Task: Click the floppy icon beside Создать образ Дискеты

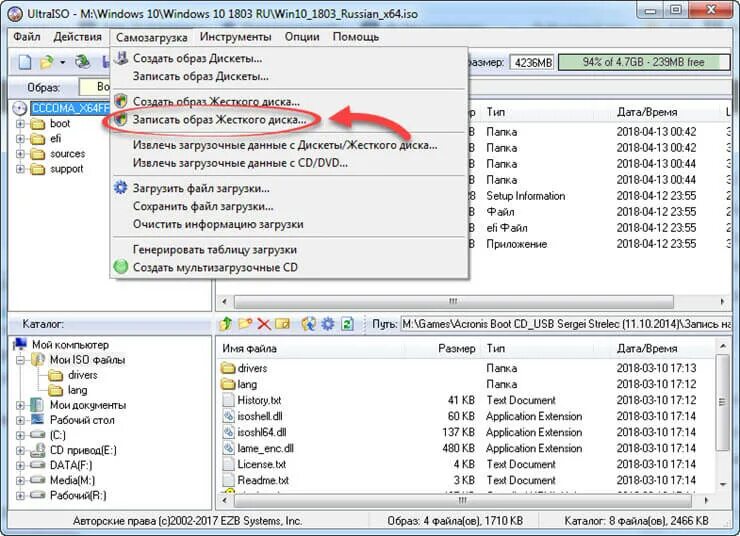Action: pyautogui.click(x=121, y=58)
